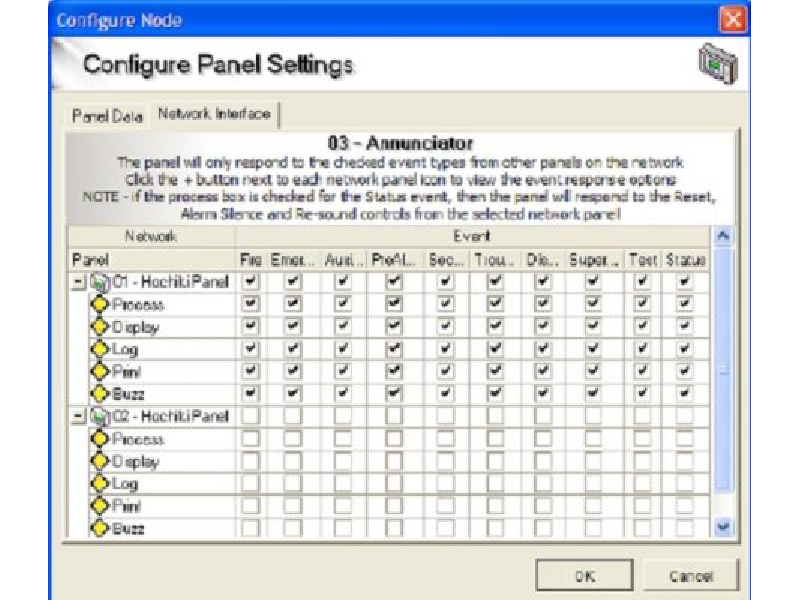Click the yellow Display icon under panel 01
This screenshot has height=600, width=800.
(x=100, y=327)
